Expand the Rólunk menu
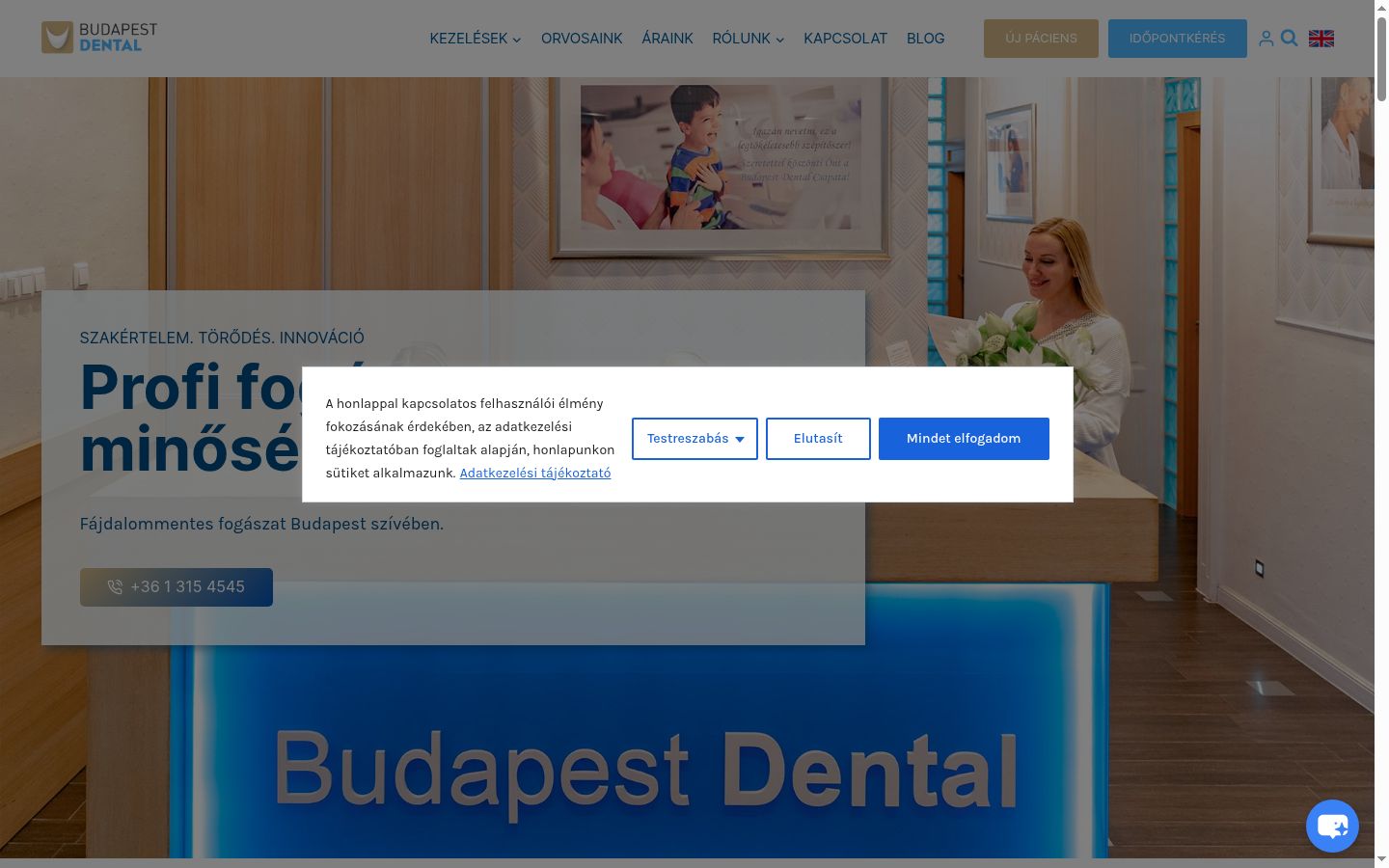 click(749, 39)
